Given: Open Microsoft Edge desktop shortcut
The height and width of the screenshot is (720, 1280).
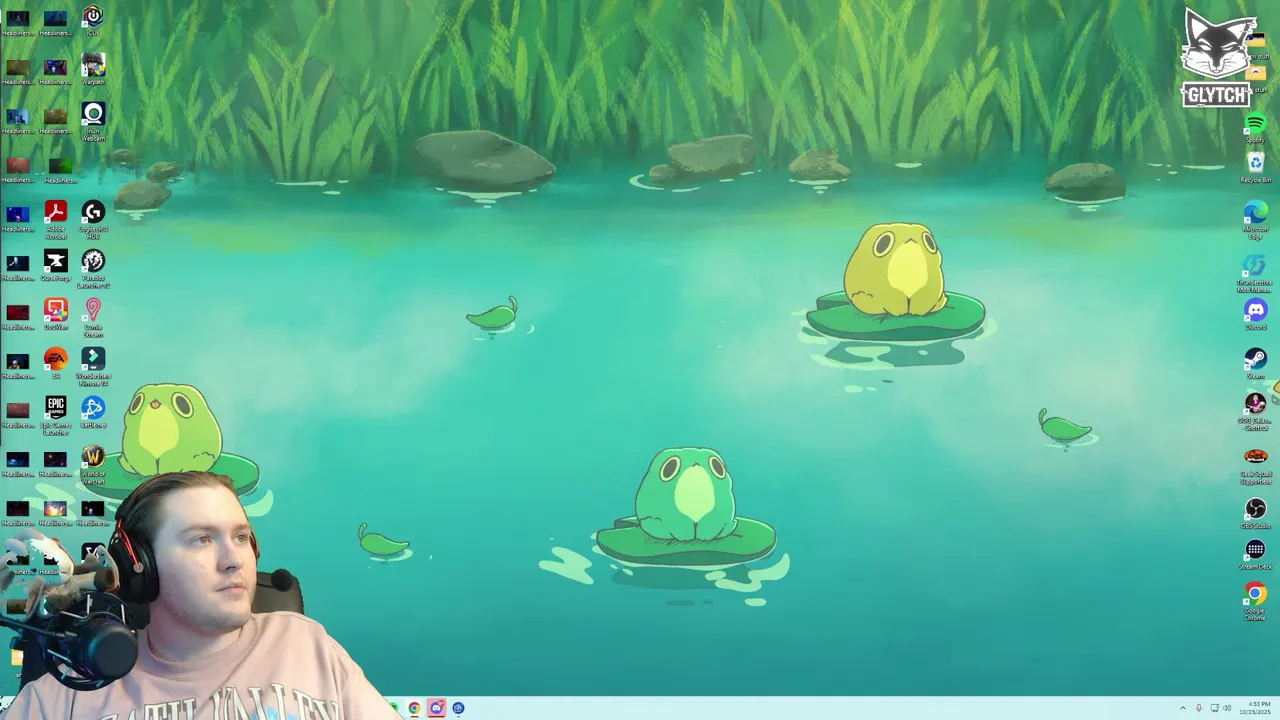Looking at the screenshot, I should coord(1255,219).
